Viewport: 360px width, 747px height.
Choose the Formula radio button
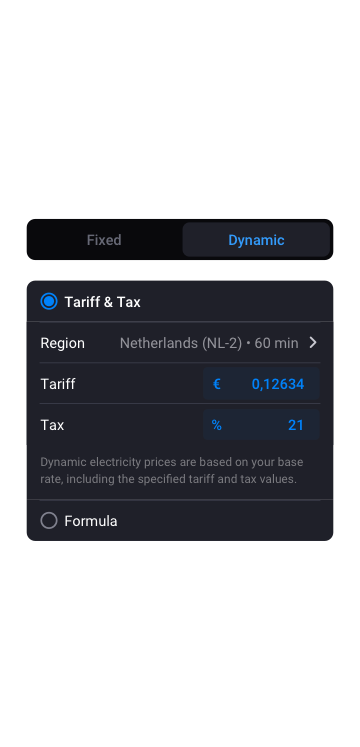(49, 521)
